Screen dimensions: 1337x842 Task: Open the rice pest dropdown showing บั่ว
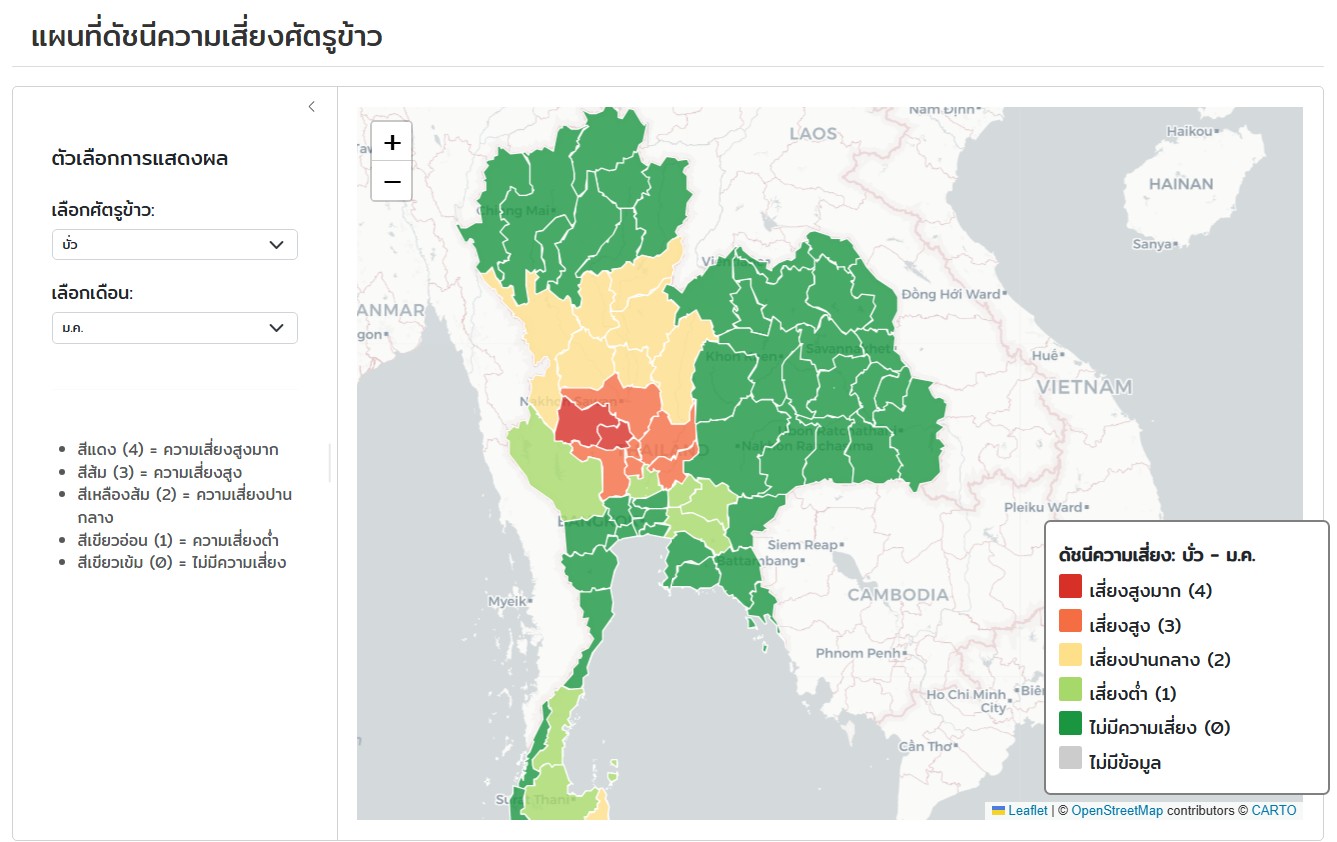coord(175,244)
